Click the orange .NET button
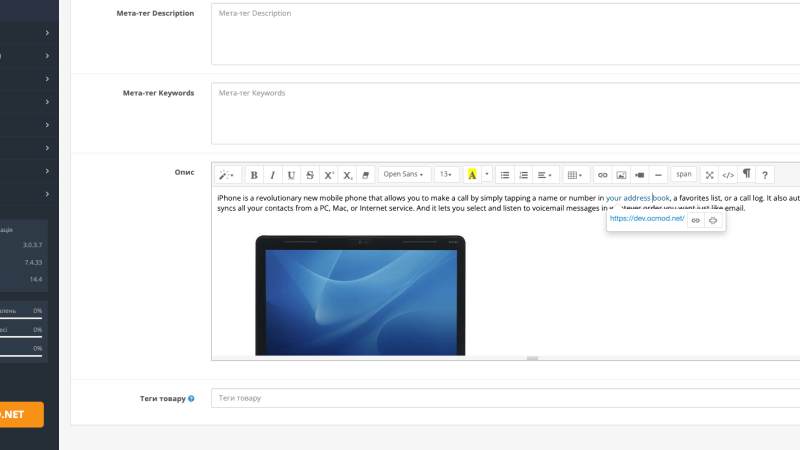This screenshot has width=800, height=450. click(20, 414)
